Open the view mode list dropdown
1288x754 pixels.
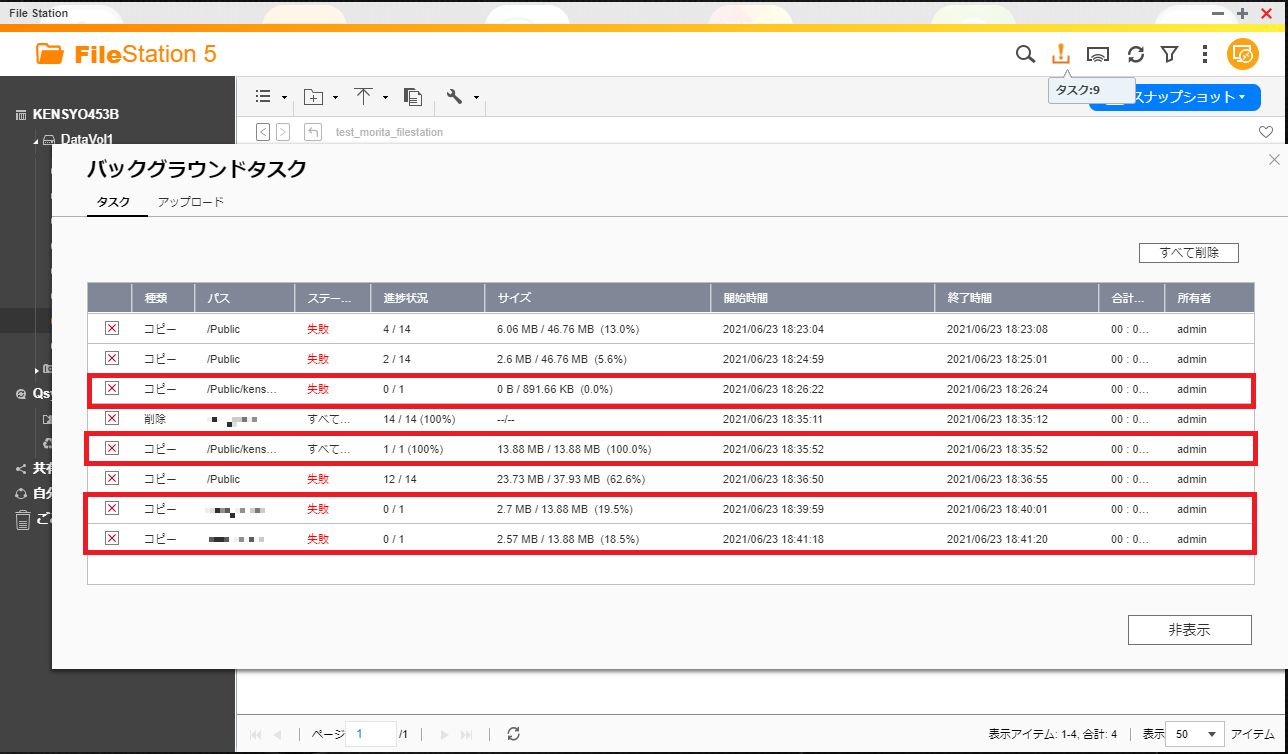click(x=270, y=97)
